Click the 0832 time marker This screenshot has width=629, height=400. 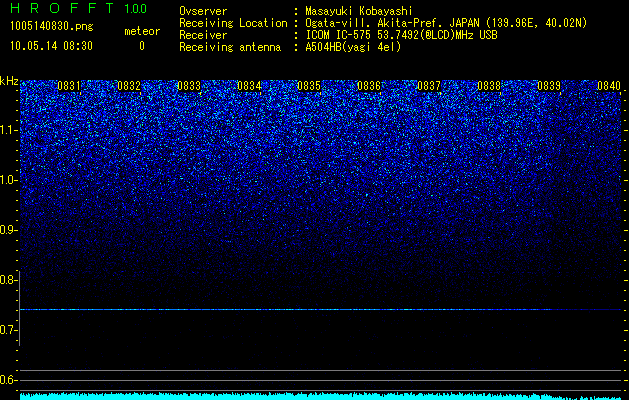pyautogui.click(x=129, y=86)
